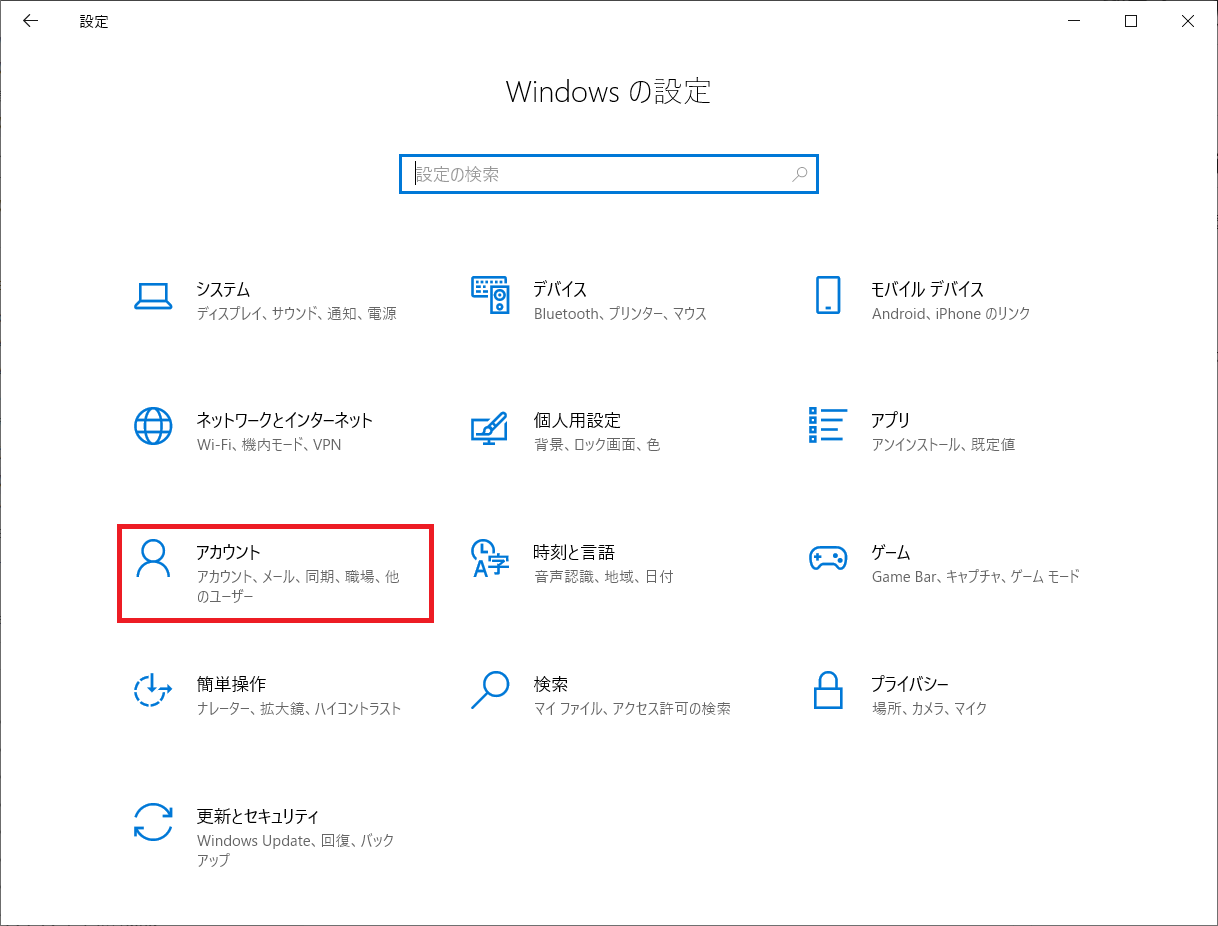The image size is (1218, 926).
Task: Click the Apps list icon
Action: pos(828,425)
